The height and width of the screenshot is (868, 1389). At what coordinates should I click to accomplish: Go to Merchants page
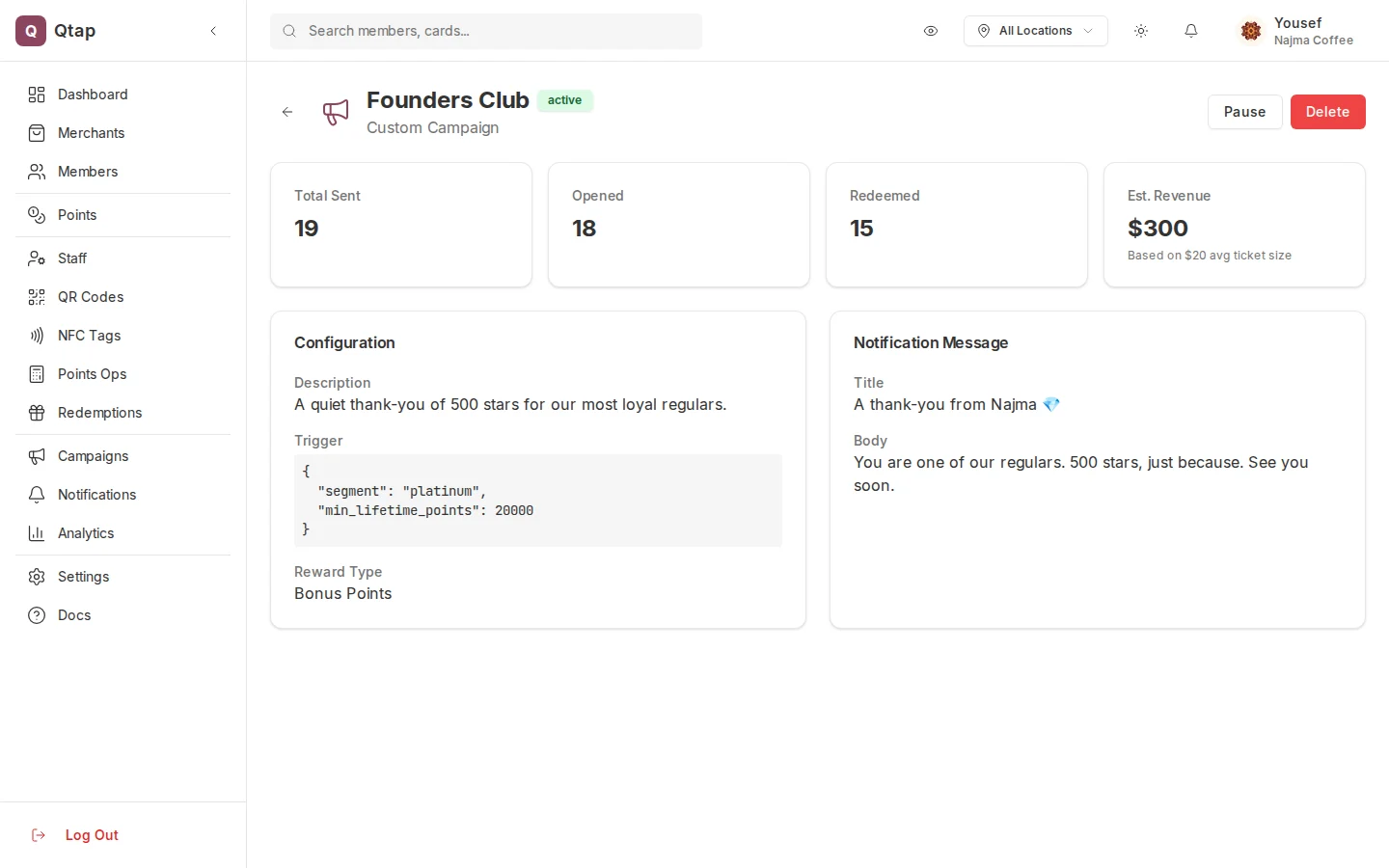point(123,133)
